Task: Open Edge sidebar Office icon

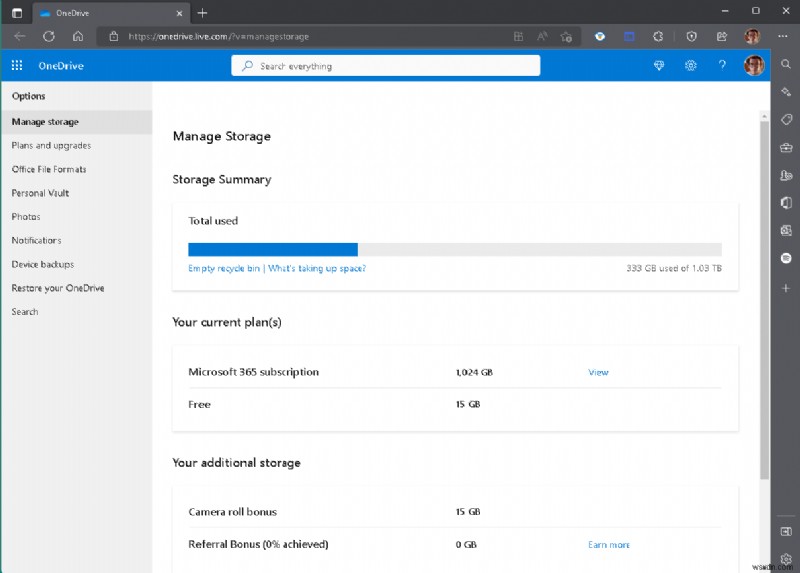Action: (x=786, y=203)
